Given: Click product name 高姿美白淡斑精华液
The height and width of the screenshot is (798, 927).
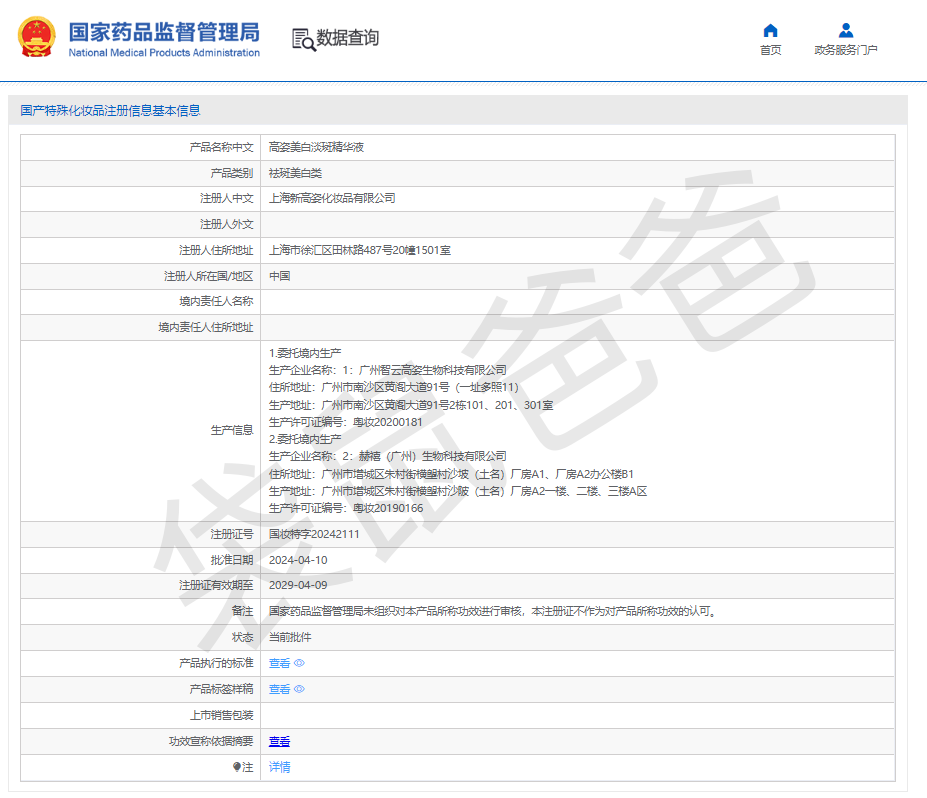Looking at the screenshot, I should pyautogui.click(x=316, y=147).
